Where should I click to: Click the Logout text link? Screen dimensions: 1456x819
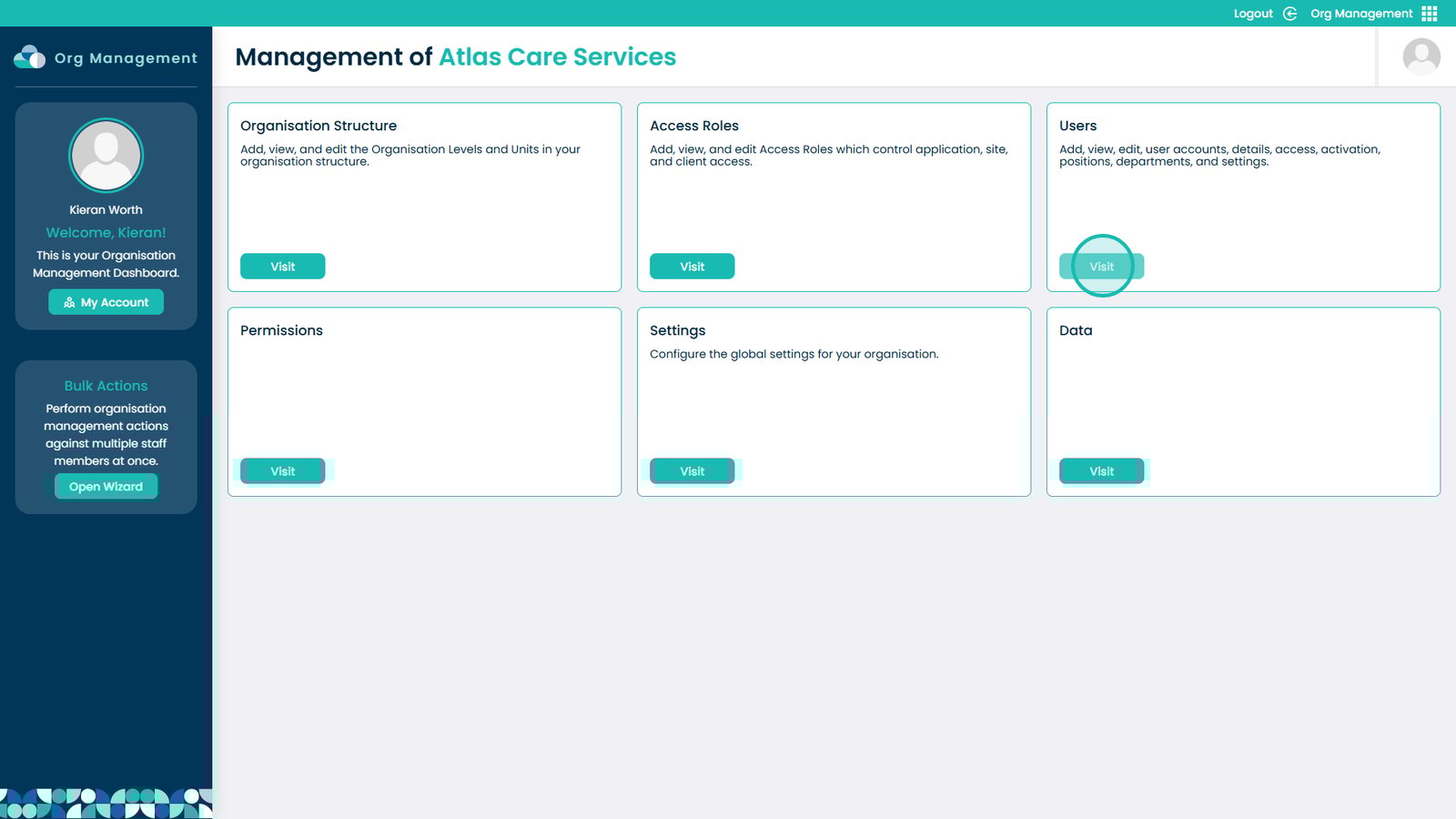(x=1252, y=14)
